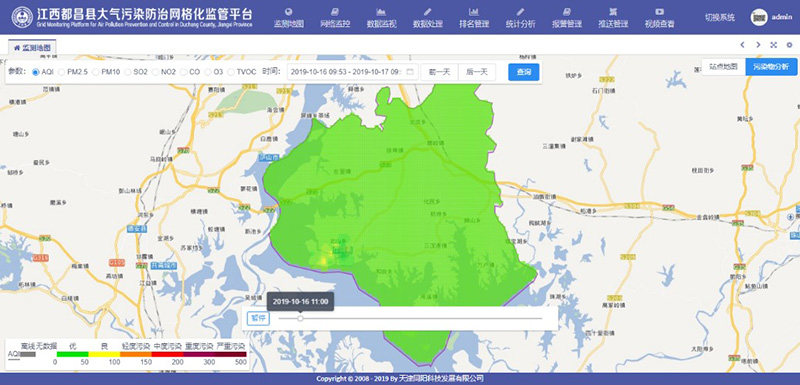
Task: Open the 监测地图 globe icon in top navigation
Action: (289, 11)
